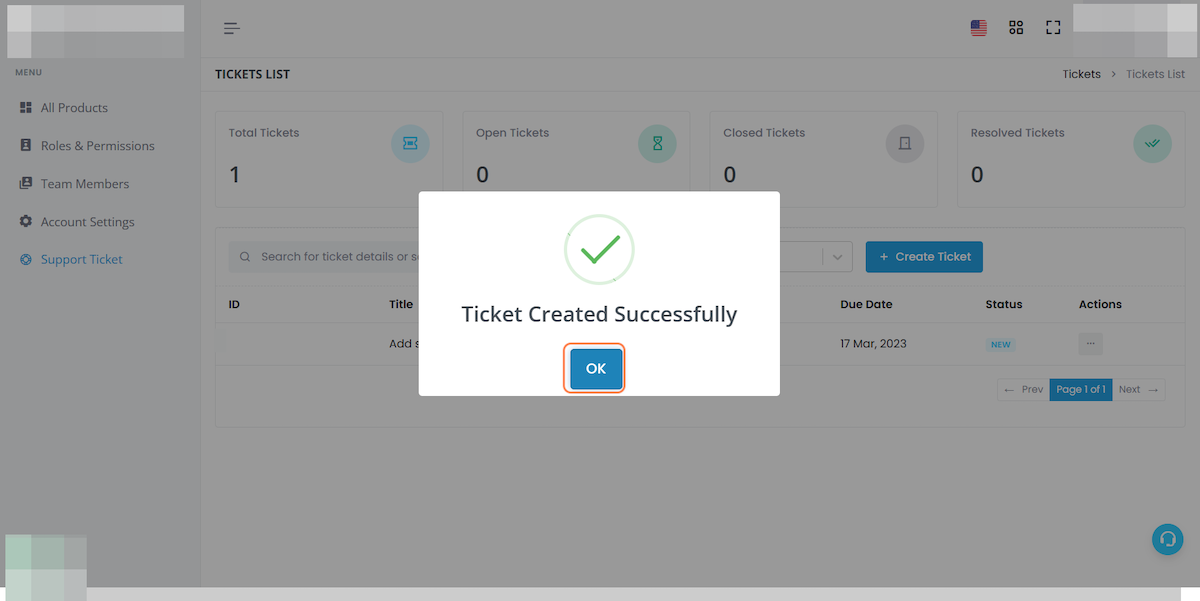Image resolution: width=1200 pixels, height=601 pixels.
Task: Click the Resolved Tickets double-check icon
Action: pyautogui.click(x=1152, y=144)
